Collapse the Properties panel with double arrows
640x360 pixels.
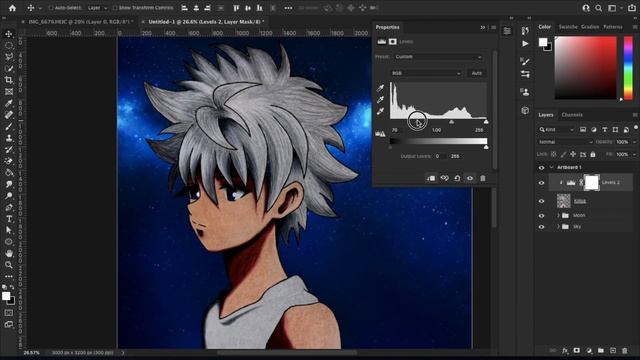click(x=482, y=27)
